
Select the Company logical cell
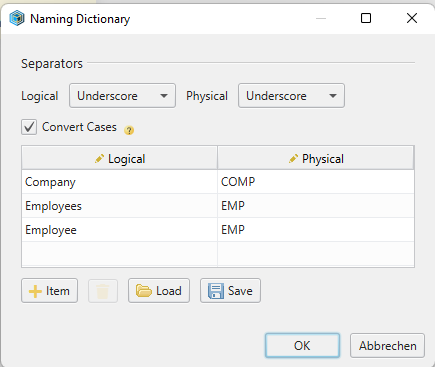click(x=120, y=182)
